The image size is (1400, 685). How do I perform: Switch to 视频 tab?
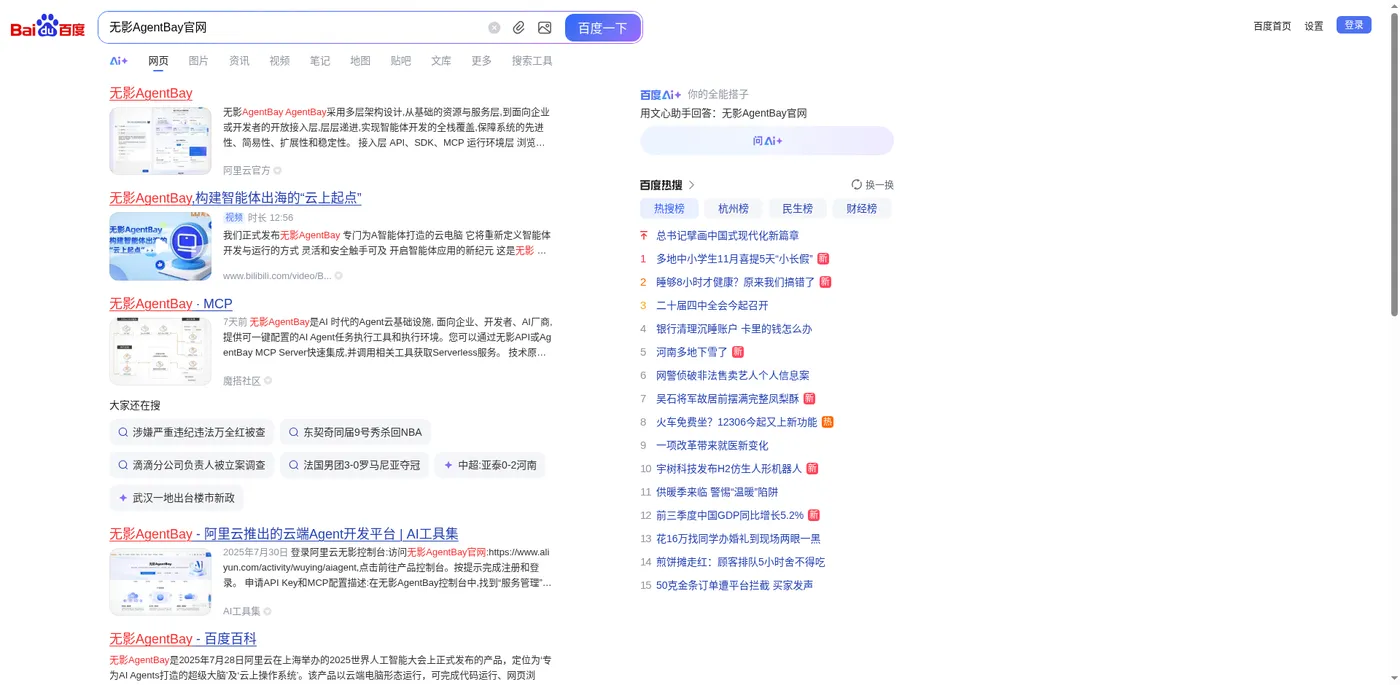point(279,61)
